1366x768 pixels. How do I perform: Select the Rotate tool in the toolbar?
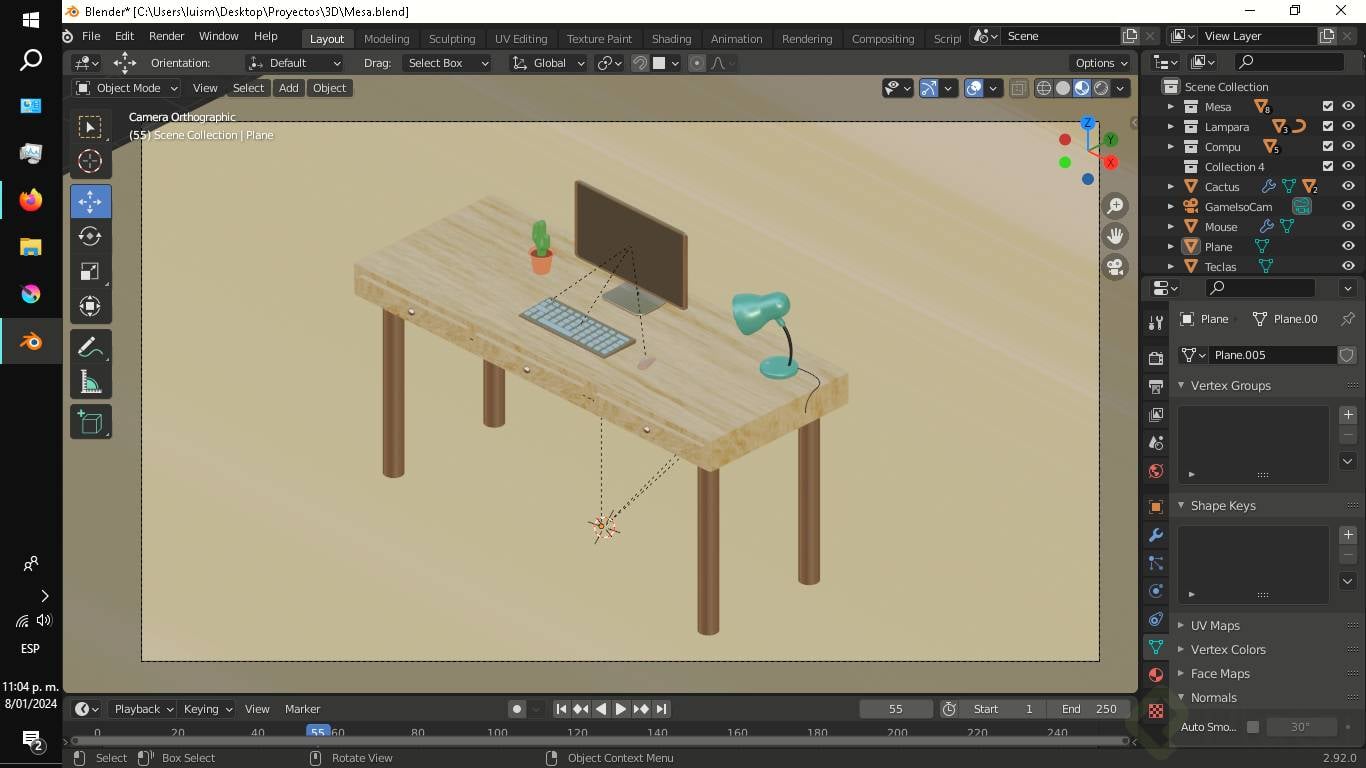tap(90, 236)
